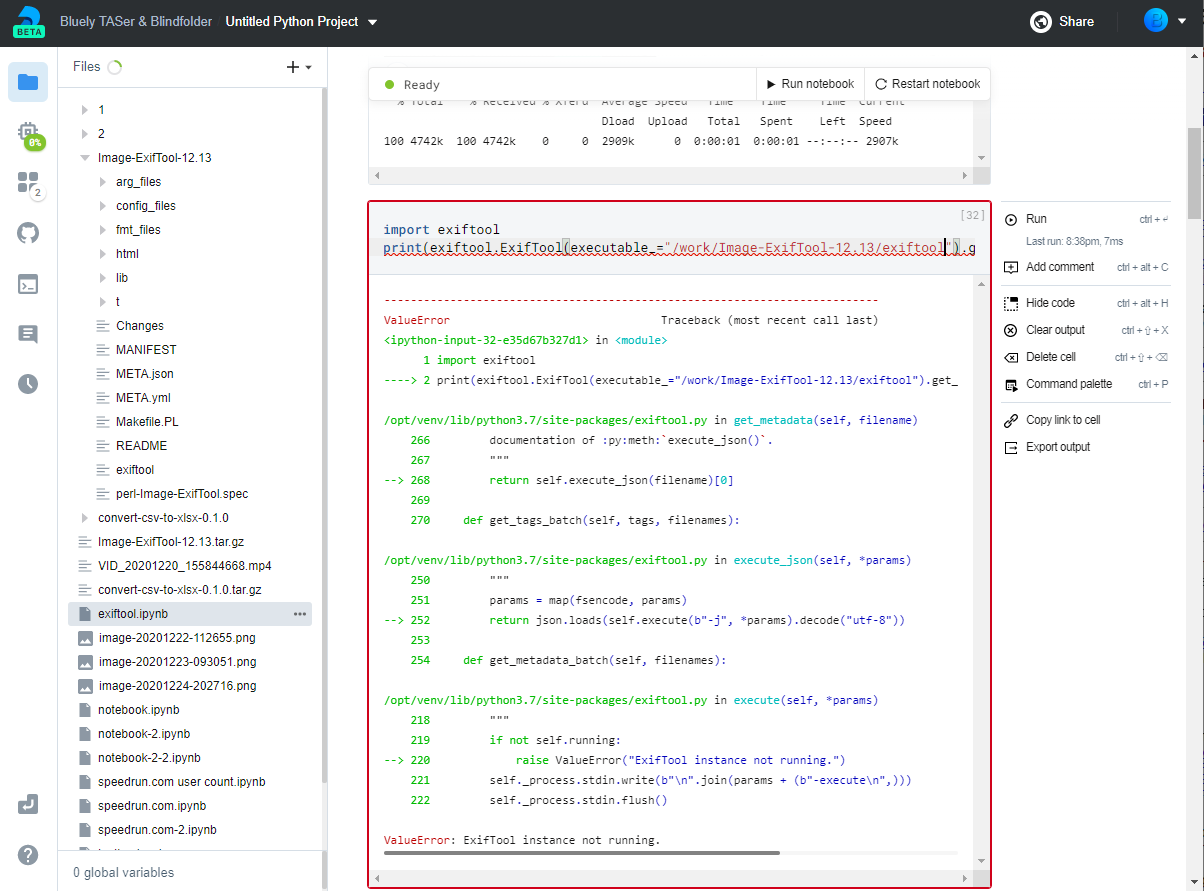Expand the convert-csv-to-xlsx-0.1.0 folder
Screen dimensions: 1204x891
coord(84,517)
